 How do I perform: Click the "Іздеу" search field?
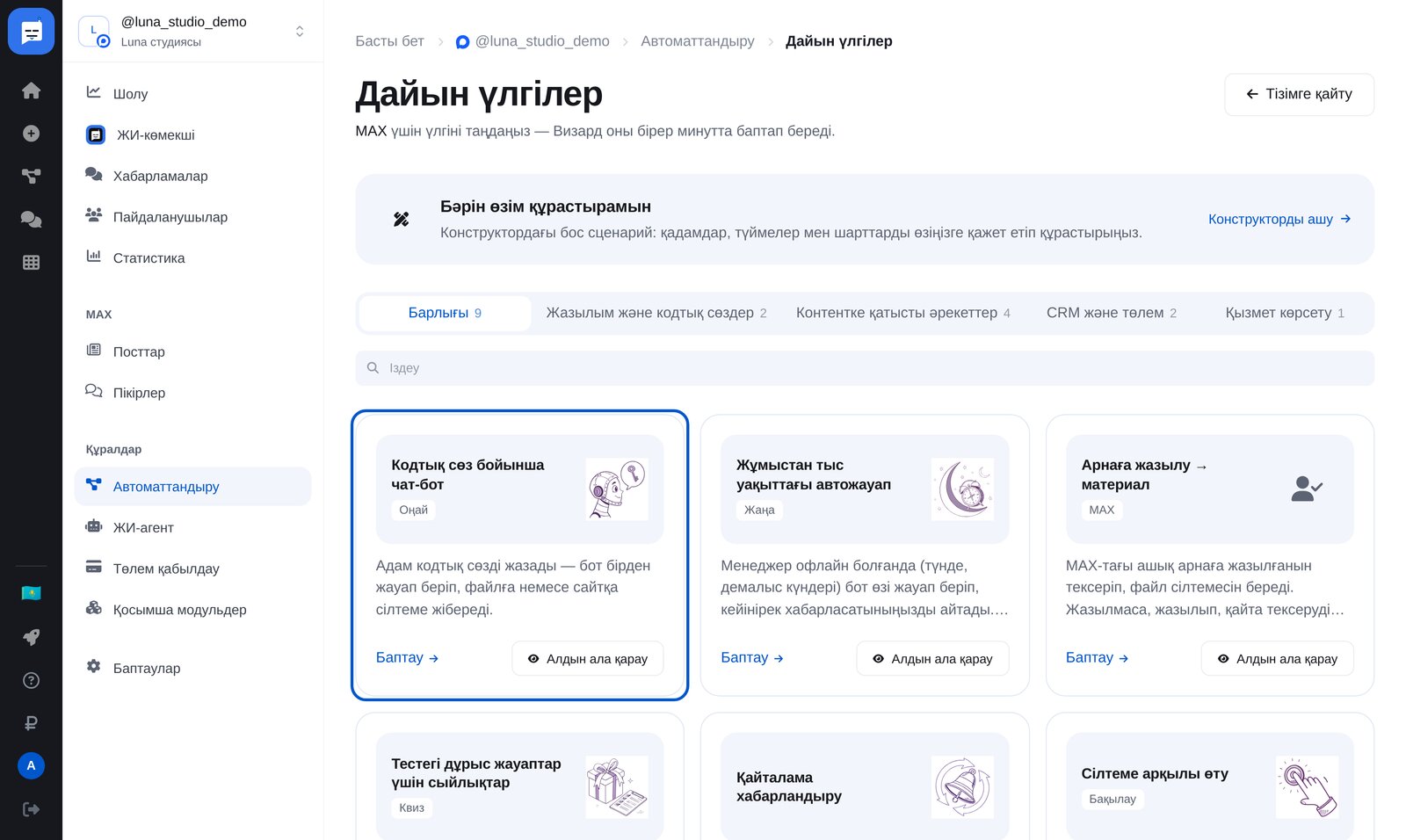(x=865, y=368)
